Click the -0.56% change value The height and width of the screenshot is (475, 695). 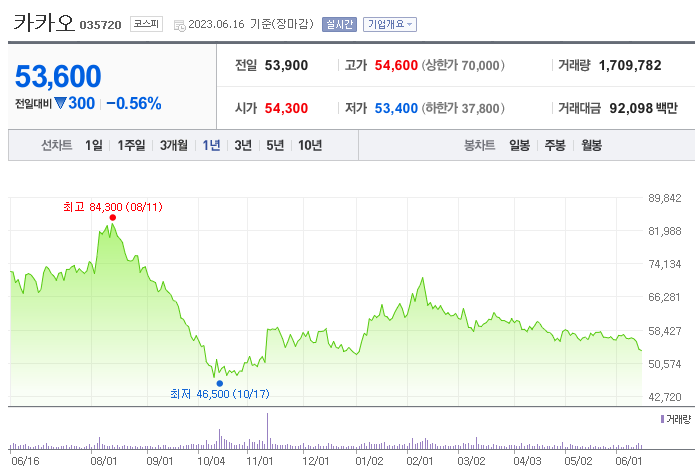click(x=134, y=104)
